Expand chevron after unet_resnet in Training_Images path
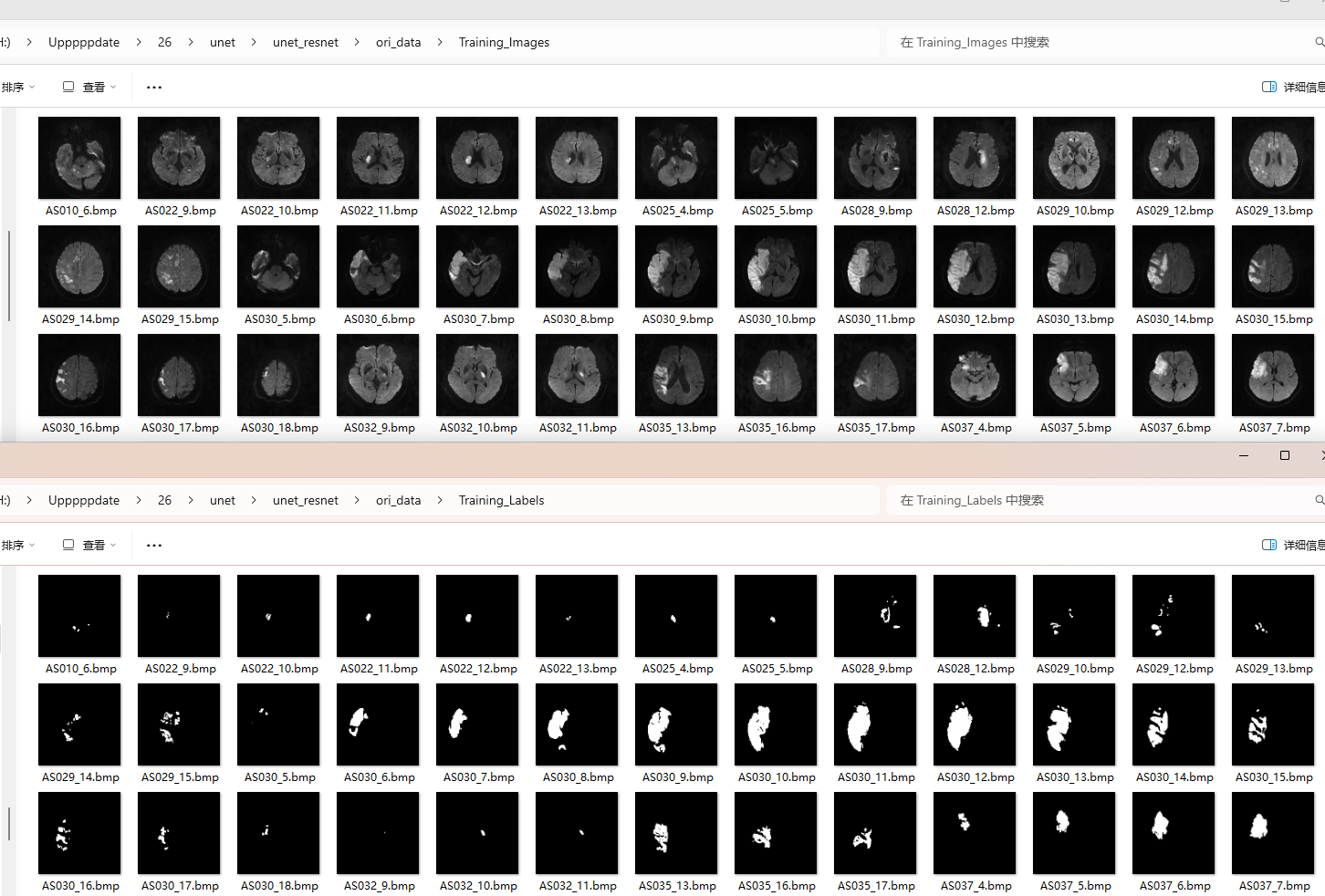The width and height of the screenshot is (1325, 896). [x=357, y=42]
